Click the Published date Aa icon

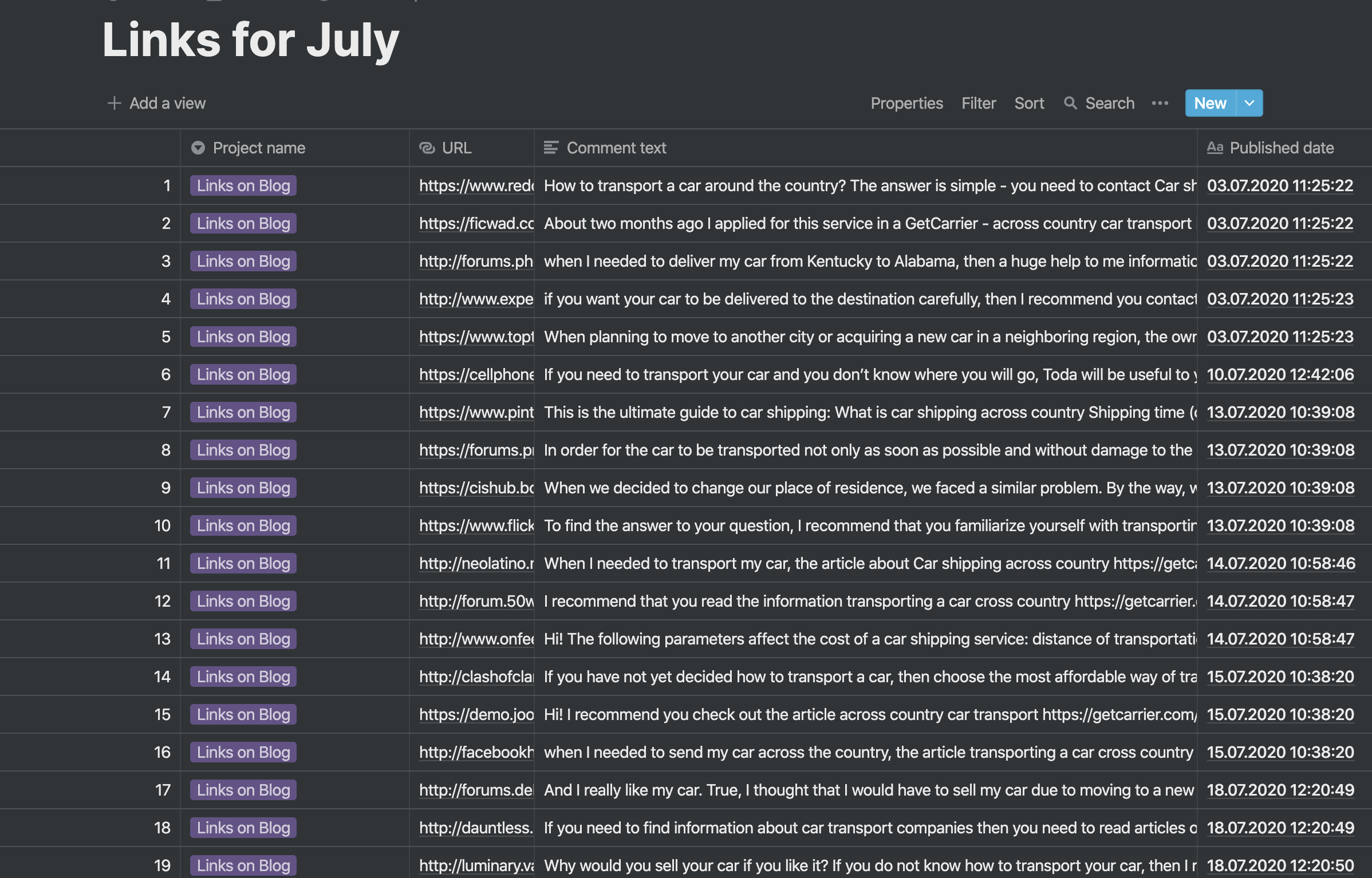1215,148
